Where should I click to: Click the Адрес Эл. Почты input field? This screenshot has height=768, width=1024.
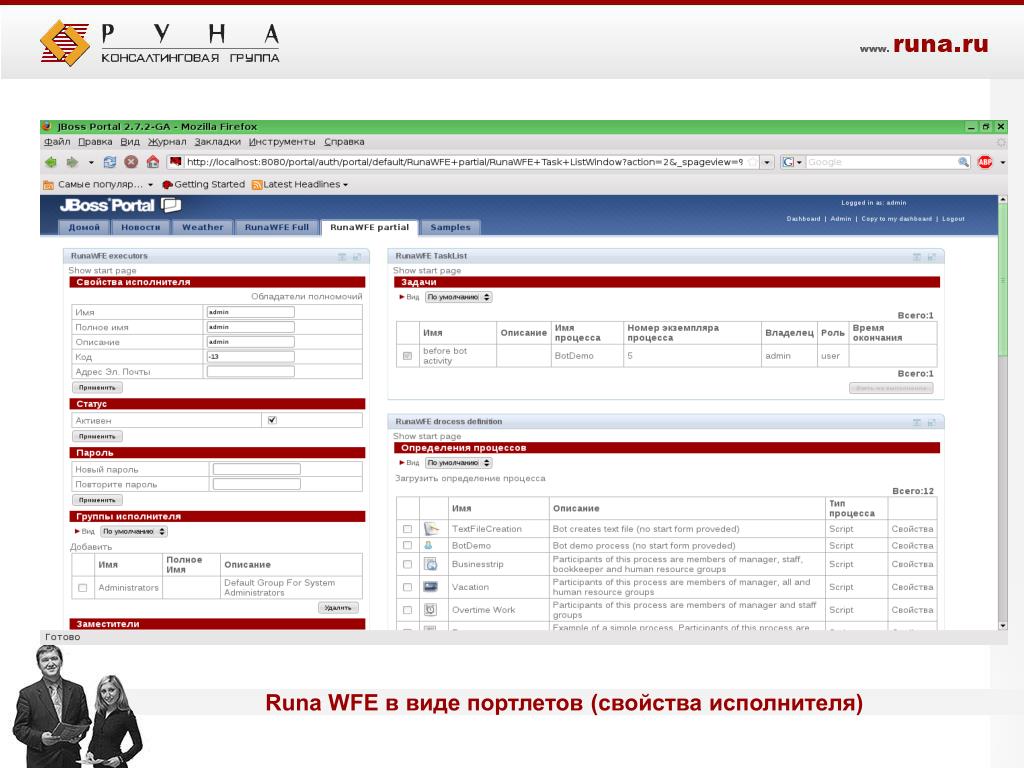click(x=251, y=372)
